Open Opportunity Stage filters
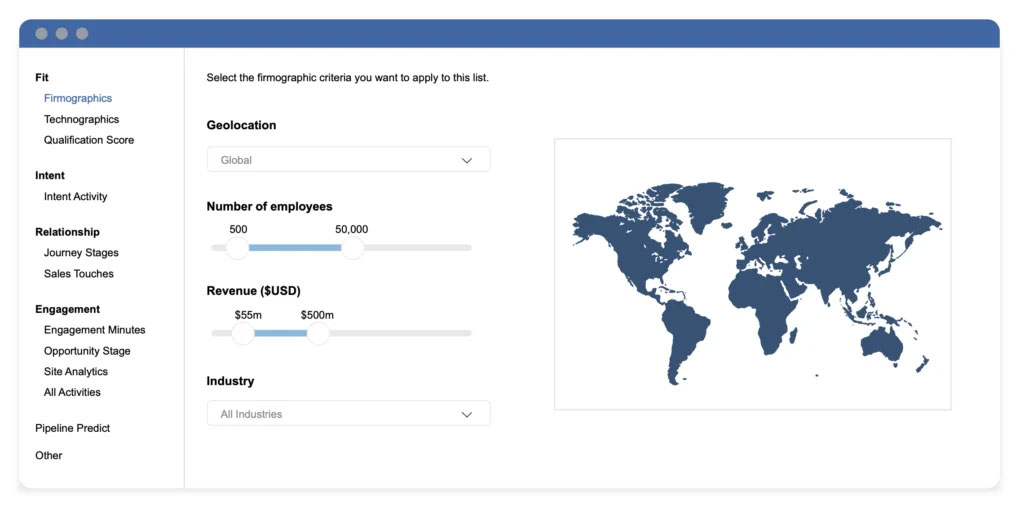 pyautogui.click(x=87, y=351)
